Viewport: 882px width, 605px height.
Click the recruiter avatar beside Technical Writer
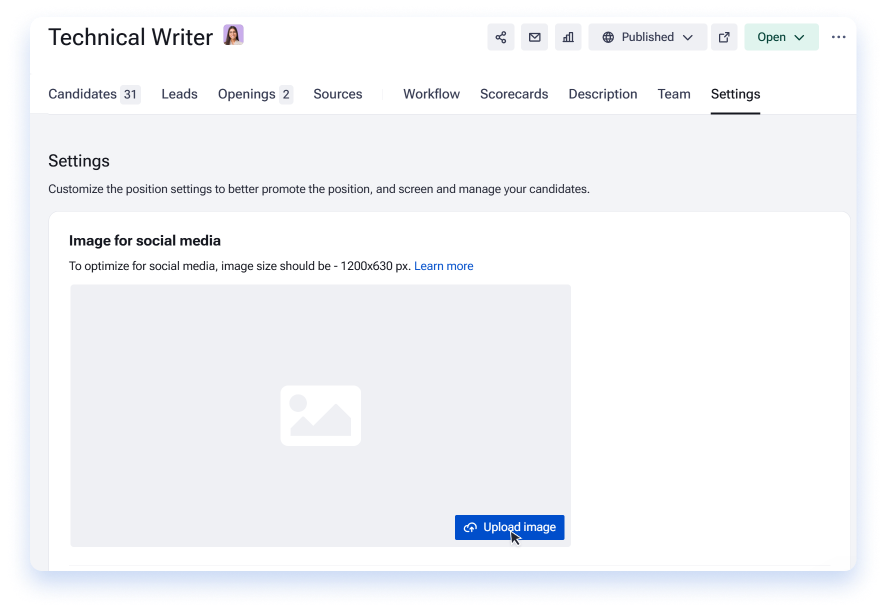(233, 35)
